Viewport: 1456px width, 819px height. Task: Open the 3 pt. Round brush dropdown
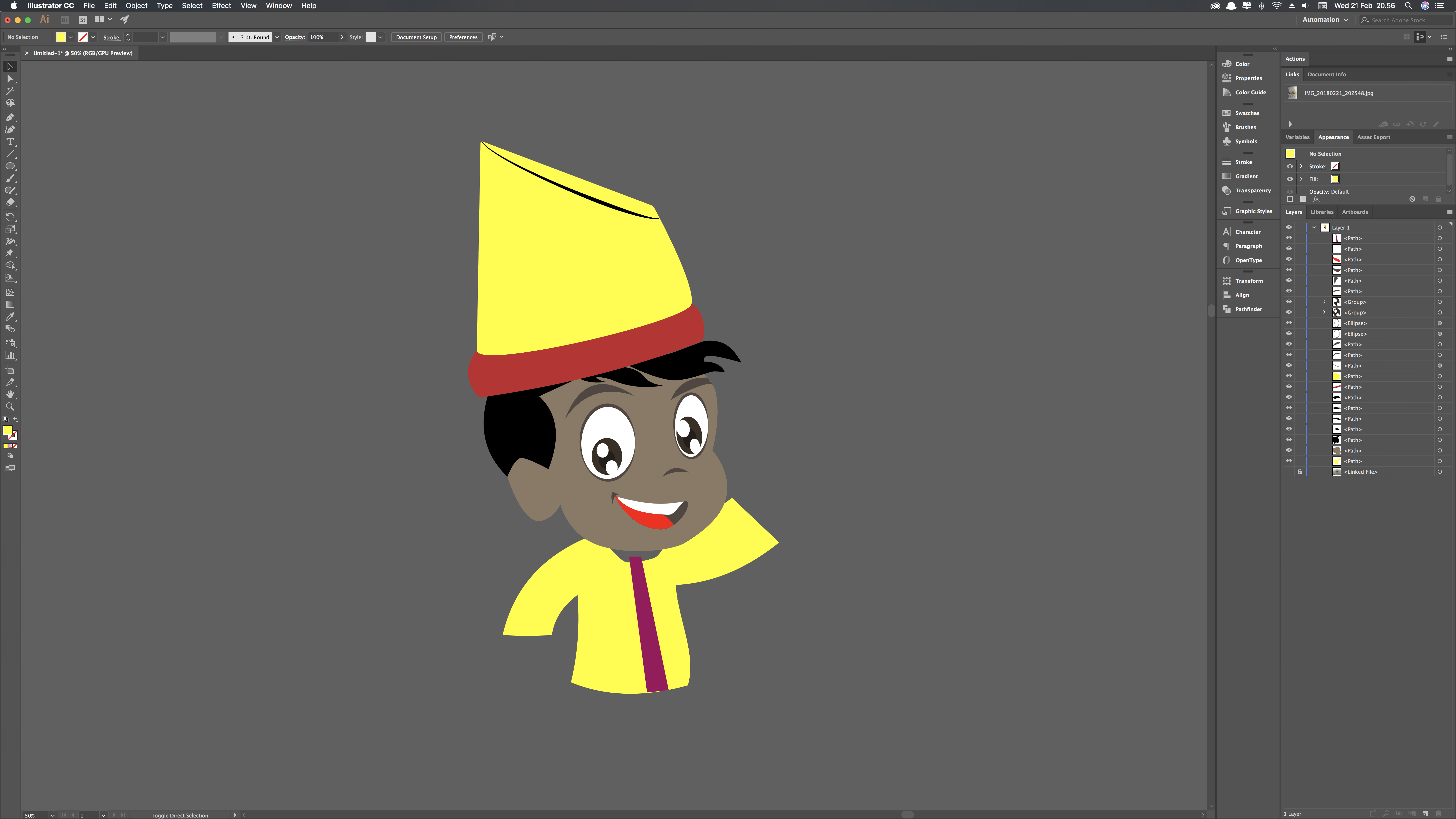(x=277, y=37)
